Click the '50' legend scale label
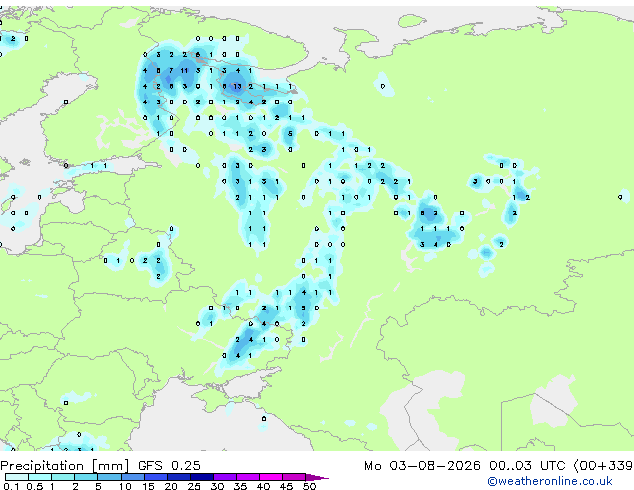 309,486
